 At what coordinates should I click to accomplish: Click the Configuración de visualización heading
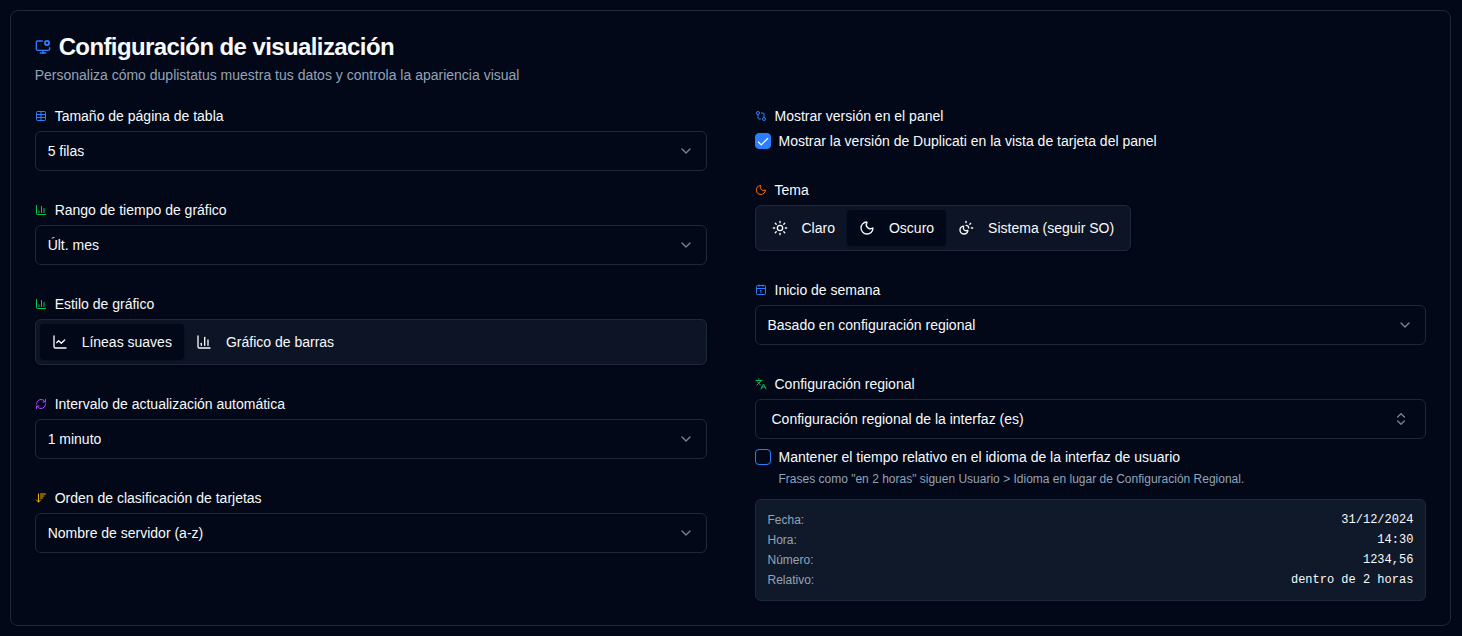coord(226,46)
